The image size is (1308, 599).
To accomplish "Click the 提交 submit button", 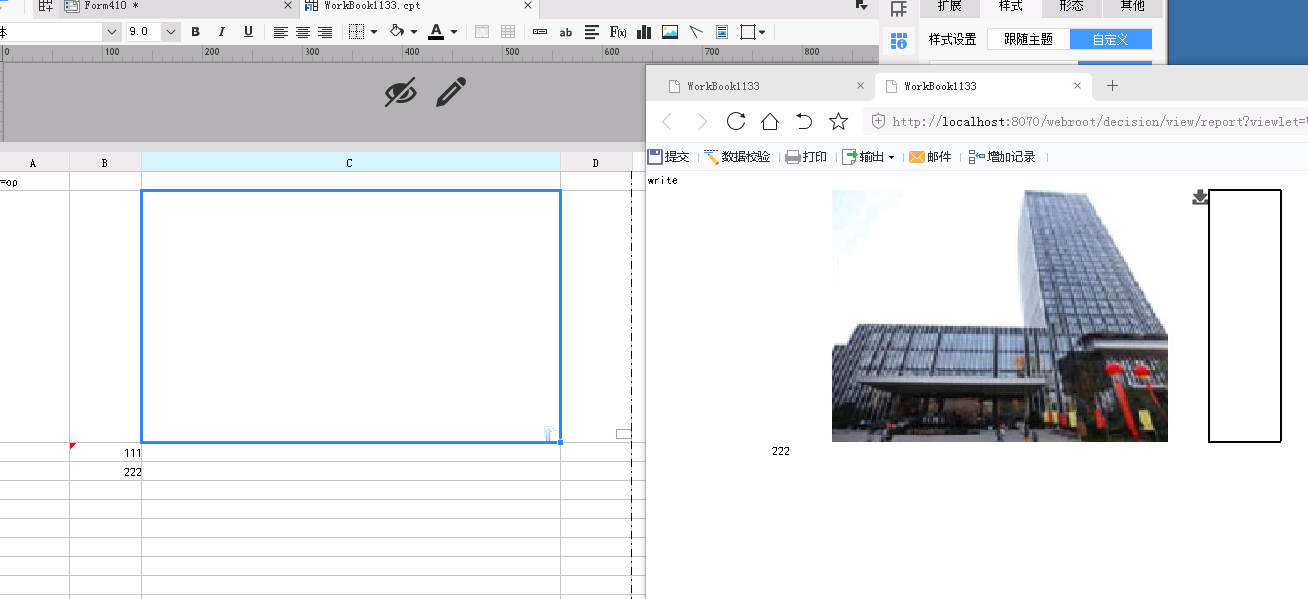I will [x=669, y=157].
